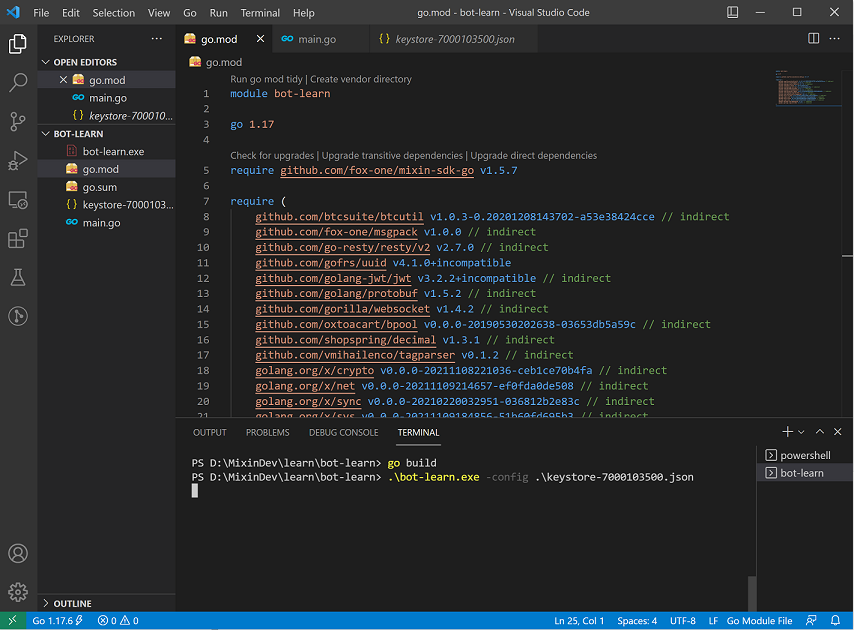Open the Remote Explorer view

point(18,200)
